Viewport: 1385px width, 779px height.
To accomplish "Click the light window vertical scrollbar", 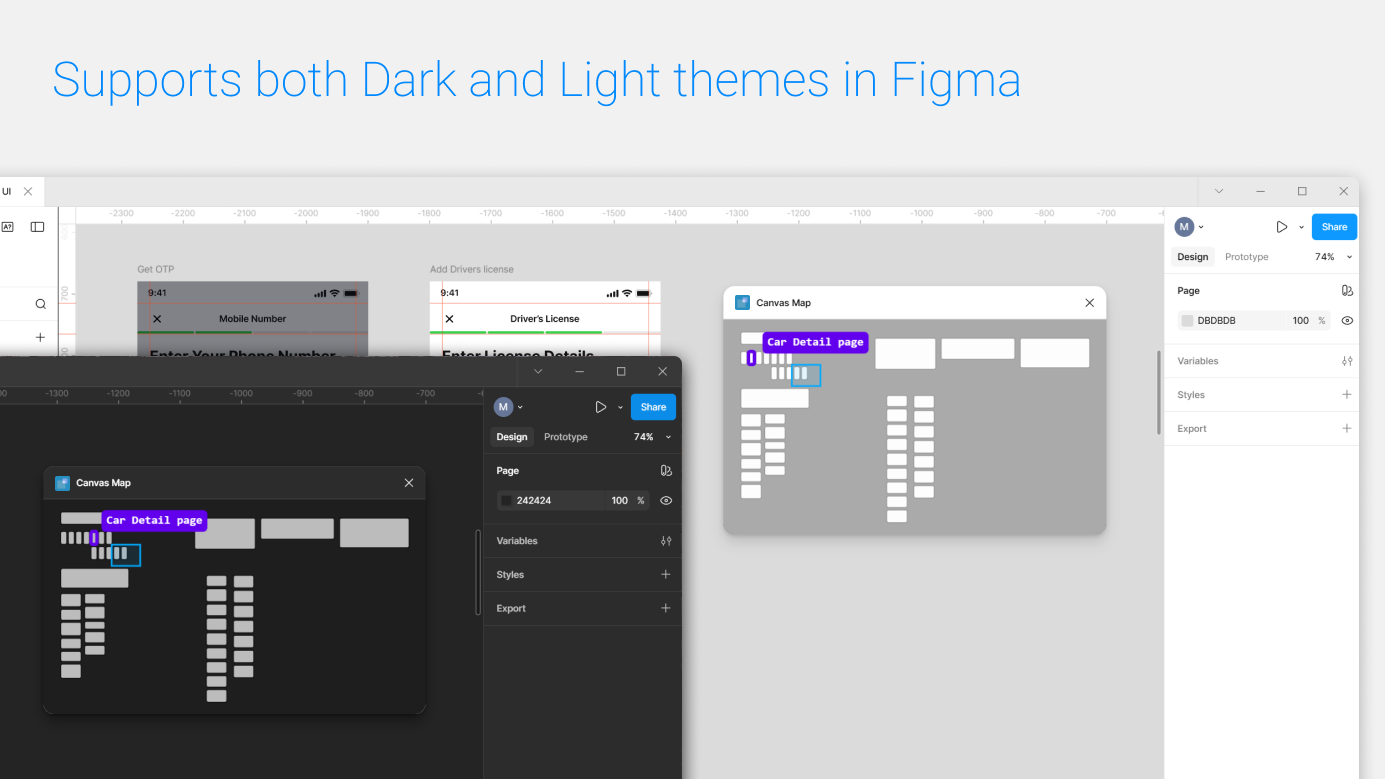I will [x=1159, y=392].
